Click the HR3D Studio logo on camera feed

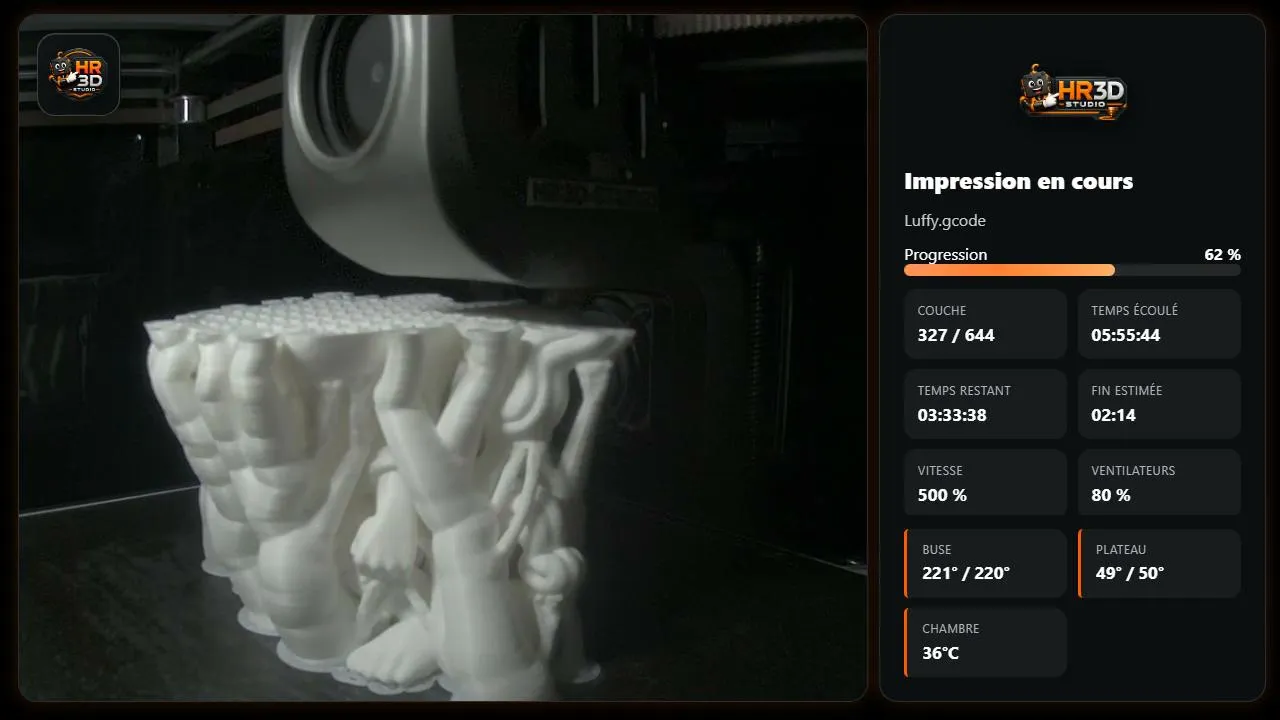click(x=78, y=75)
